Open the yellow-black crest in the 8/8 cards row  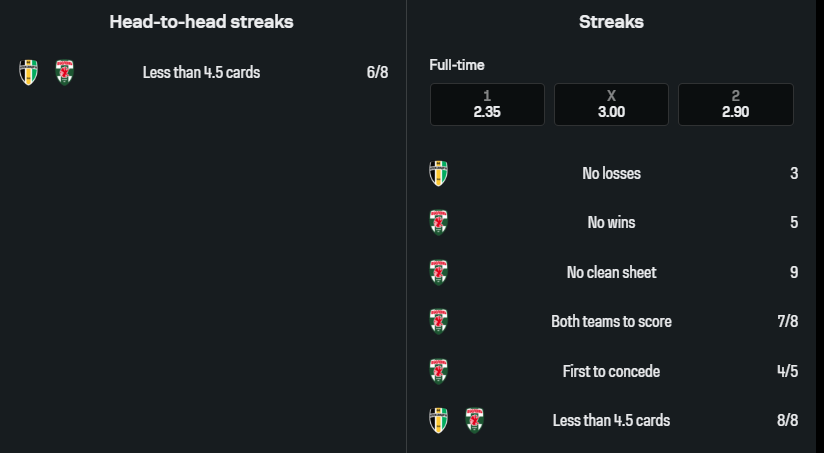(x=438, y=420)
